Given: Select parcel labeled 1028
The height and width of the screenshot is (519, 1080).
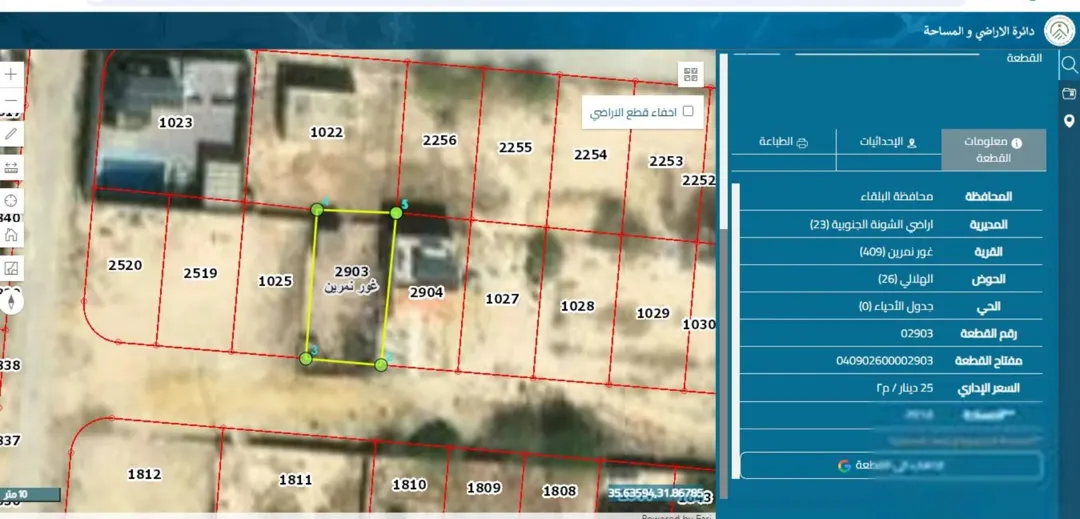Looking at the screenshot, I should (x=577, y=306).
